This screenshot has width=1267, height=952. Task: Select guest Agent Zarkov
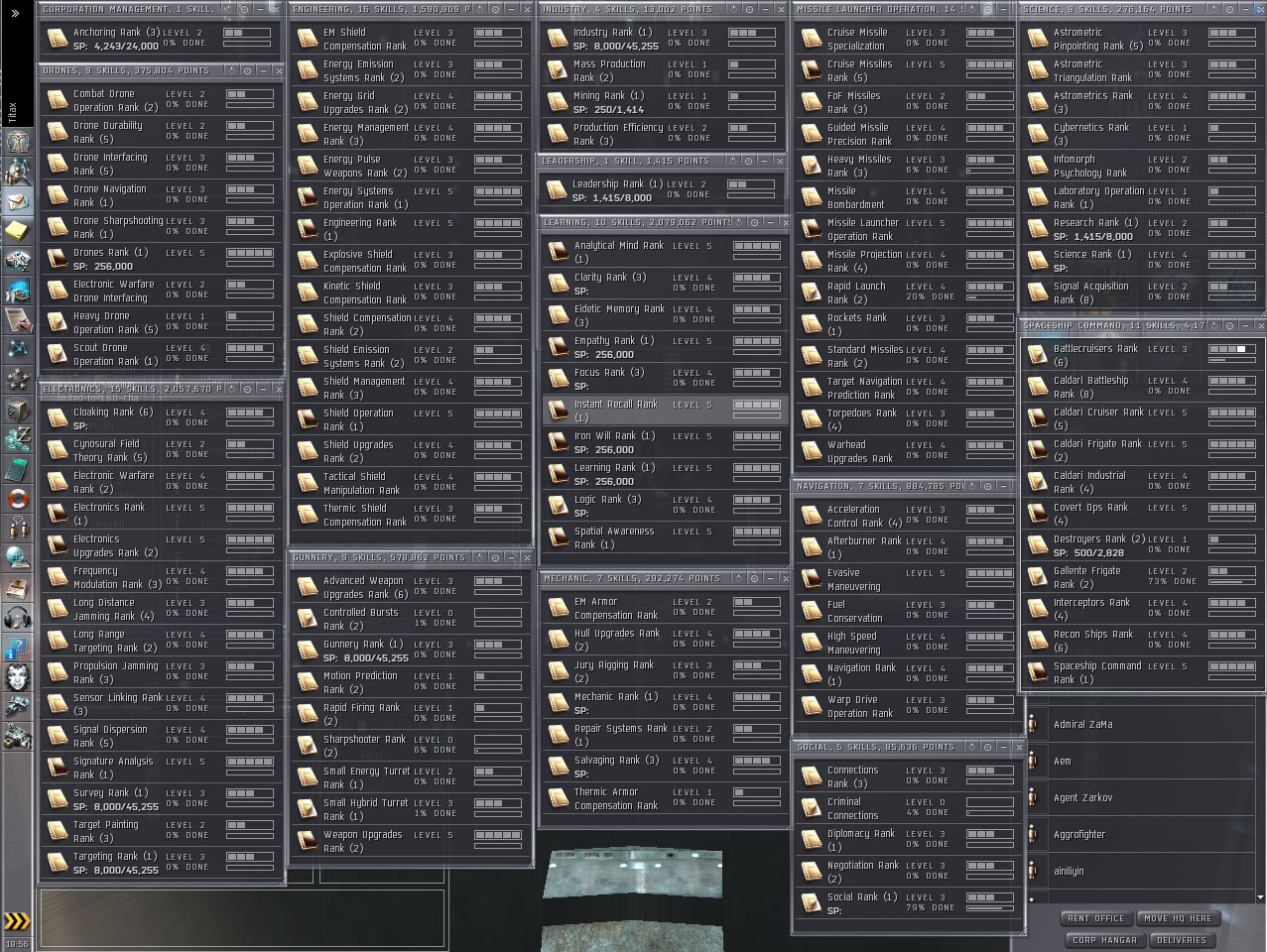click(1141, 797)
